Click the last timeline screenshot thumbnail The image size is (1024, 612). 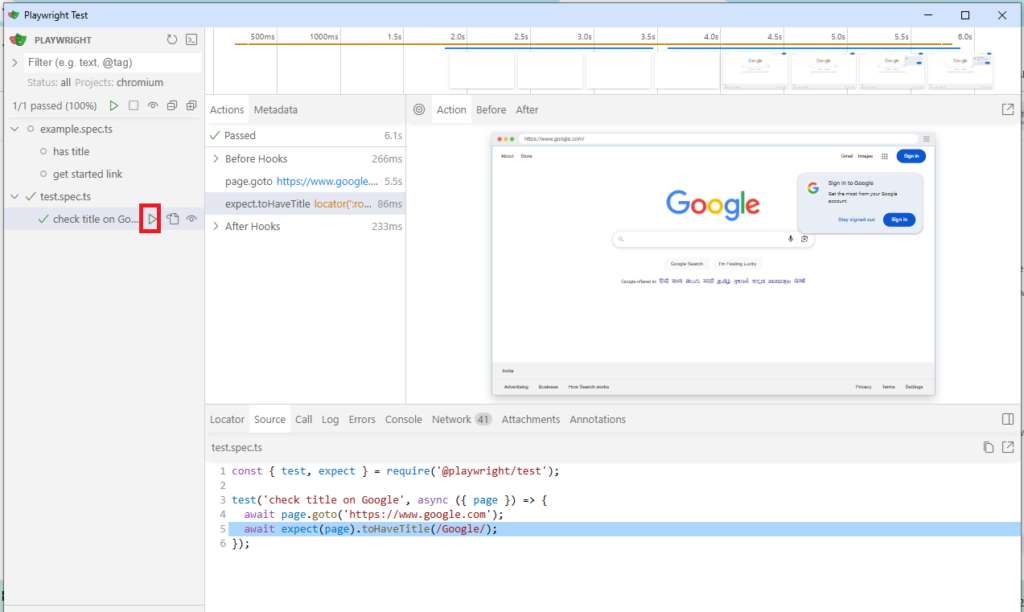point(960,71)
